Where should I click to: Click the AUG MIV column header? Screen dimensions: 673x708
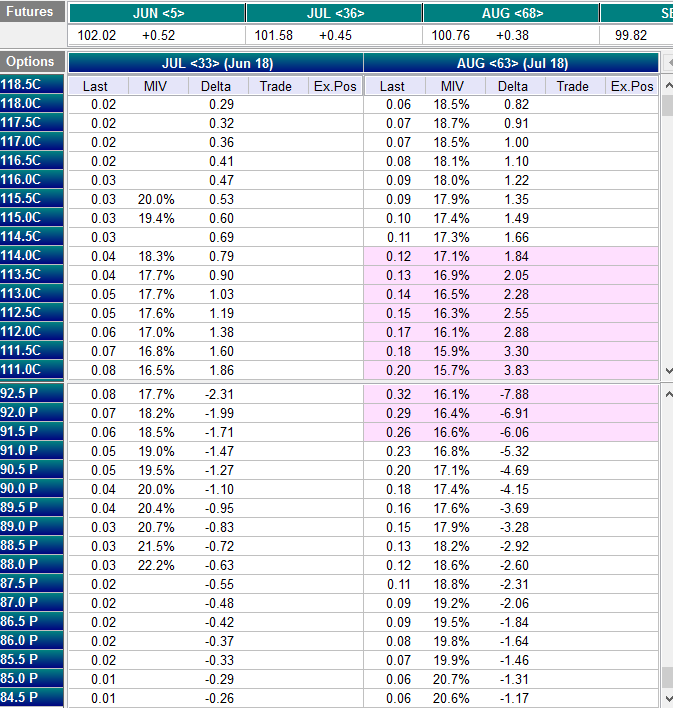(x=455, y=86)
